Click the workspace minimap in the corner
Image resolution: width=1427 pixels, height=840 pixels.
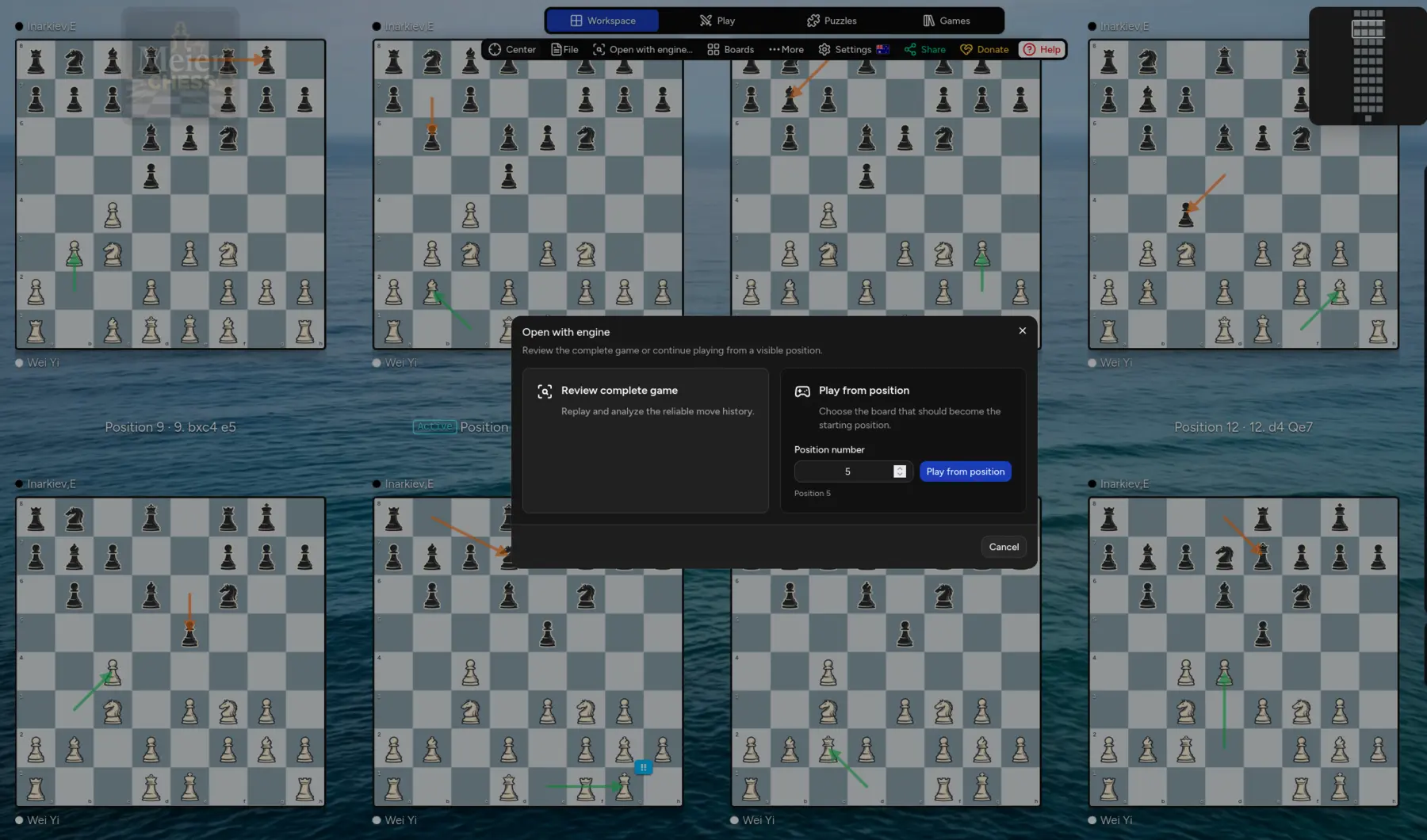coord(1368,66)
